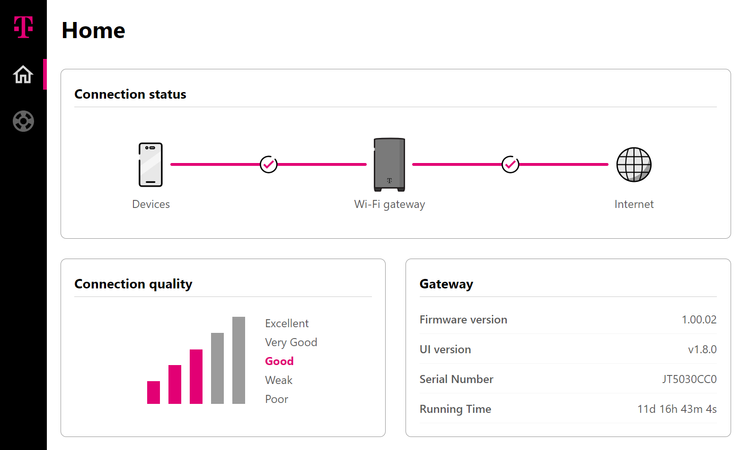The image size is (750, 450).
Task: Click the Internet globe icon
Action: [633, 164]
